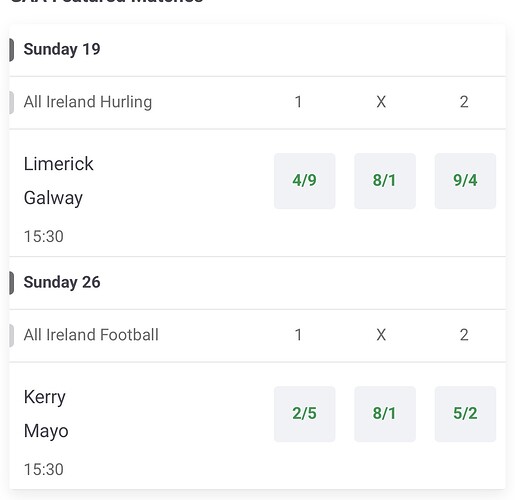The height and width of the screenshot is (500, 515).
Task: Collapse the Sunday 26 date section
Action: [257, 283]
